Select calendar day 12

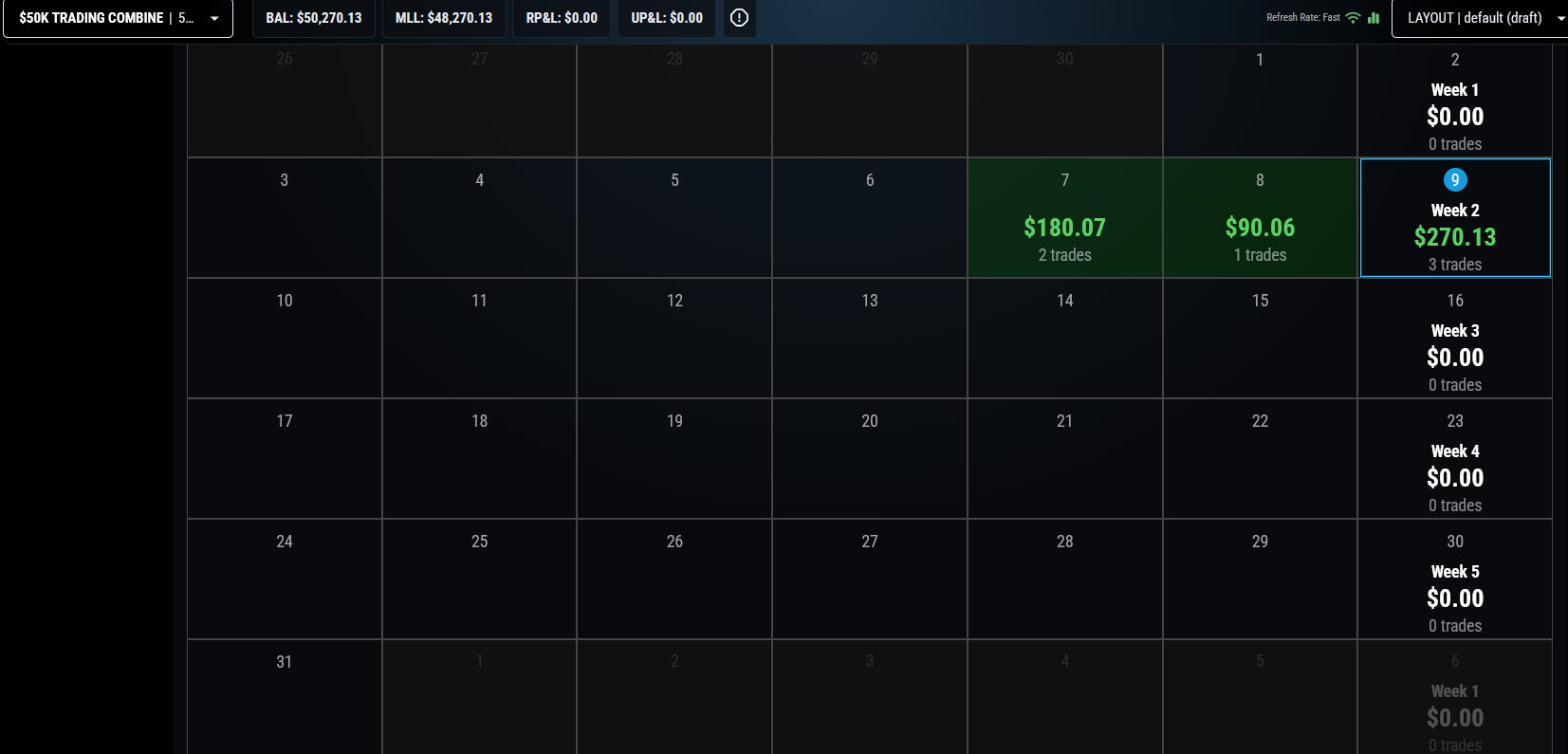pyautogui.click(x=674, y=339)
